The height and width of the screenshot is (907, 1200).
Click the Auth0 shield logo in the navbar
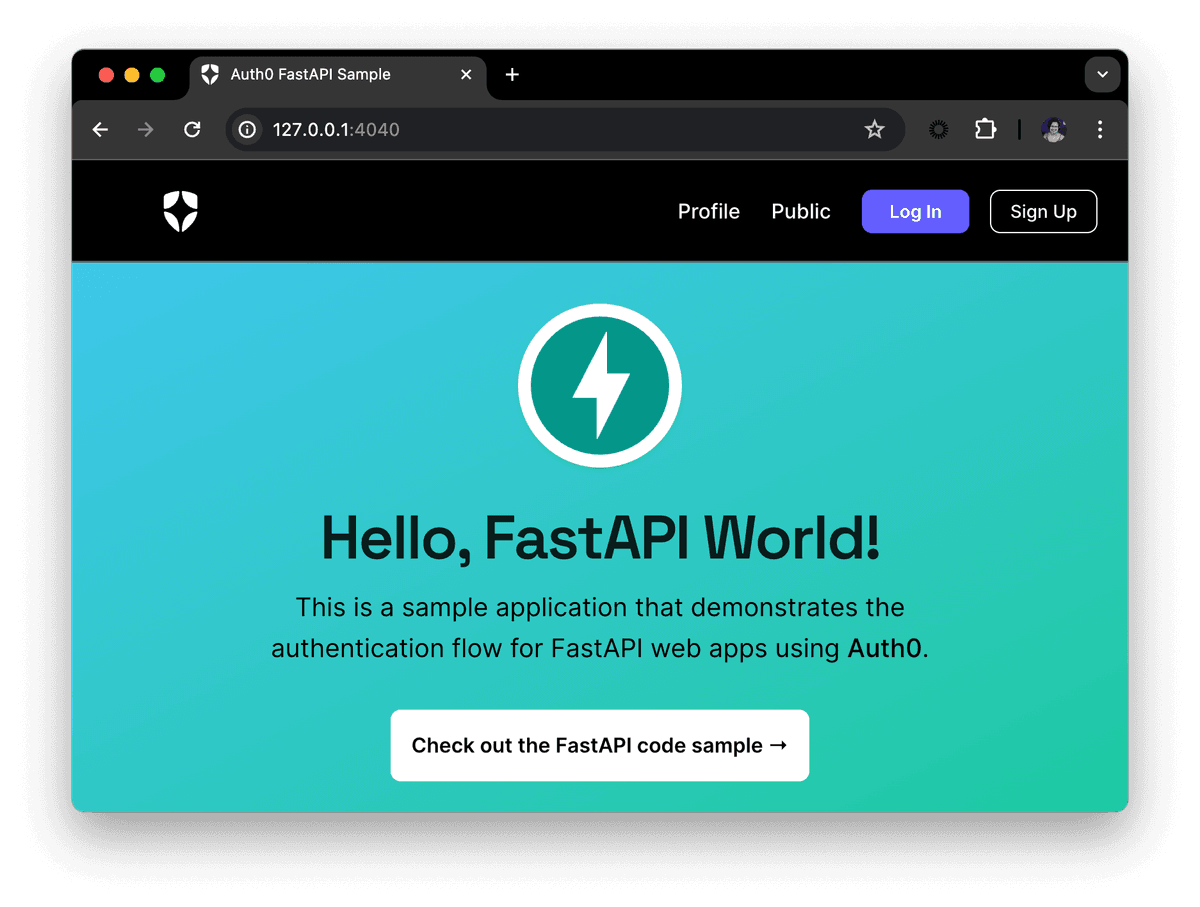180,211
